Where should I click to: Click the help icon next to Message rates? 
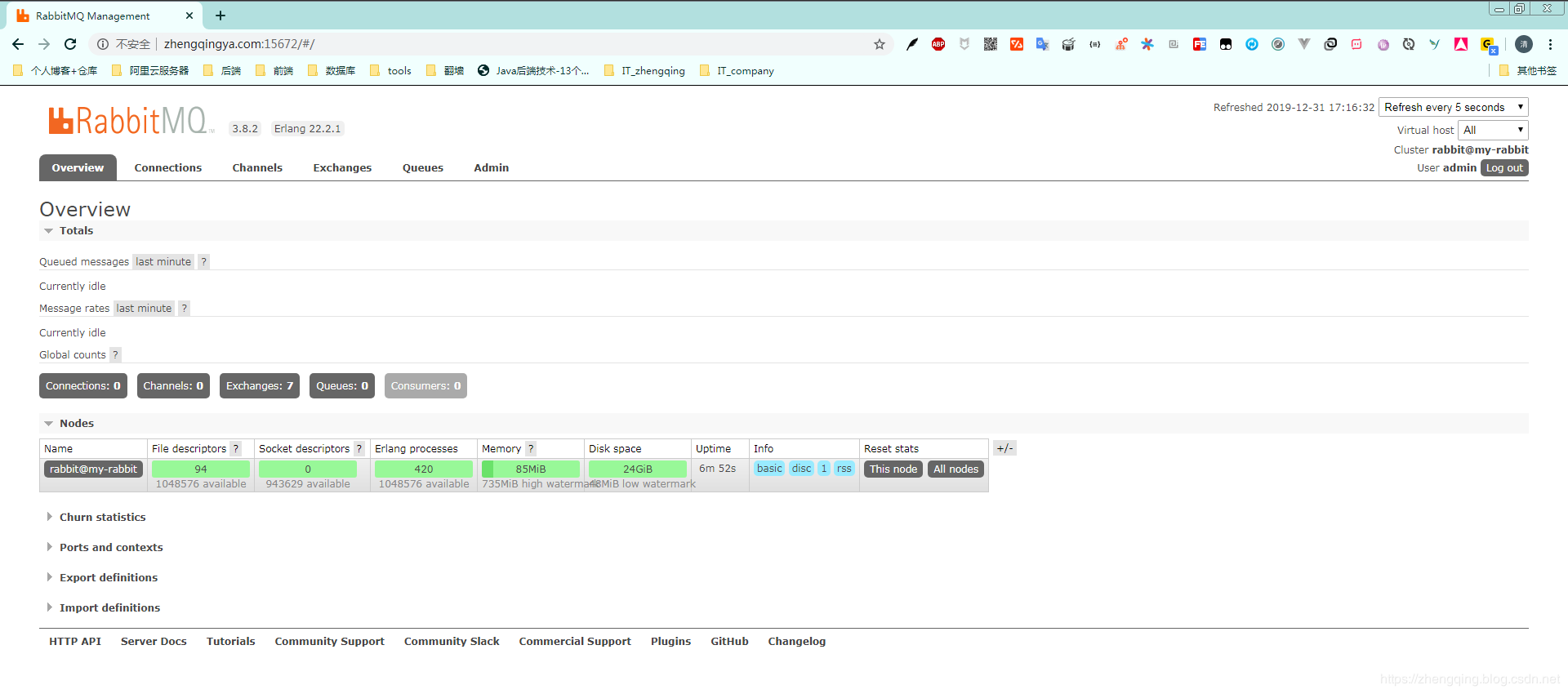(185, 309)
